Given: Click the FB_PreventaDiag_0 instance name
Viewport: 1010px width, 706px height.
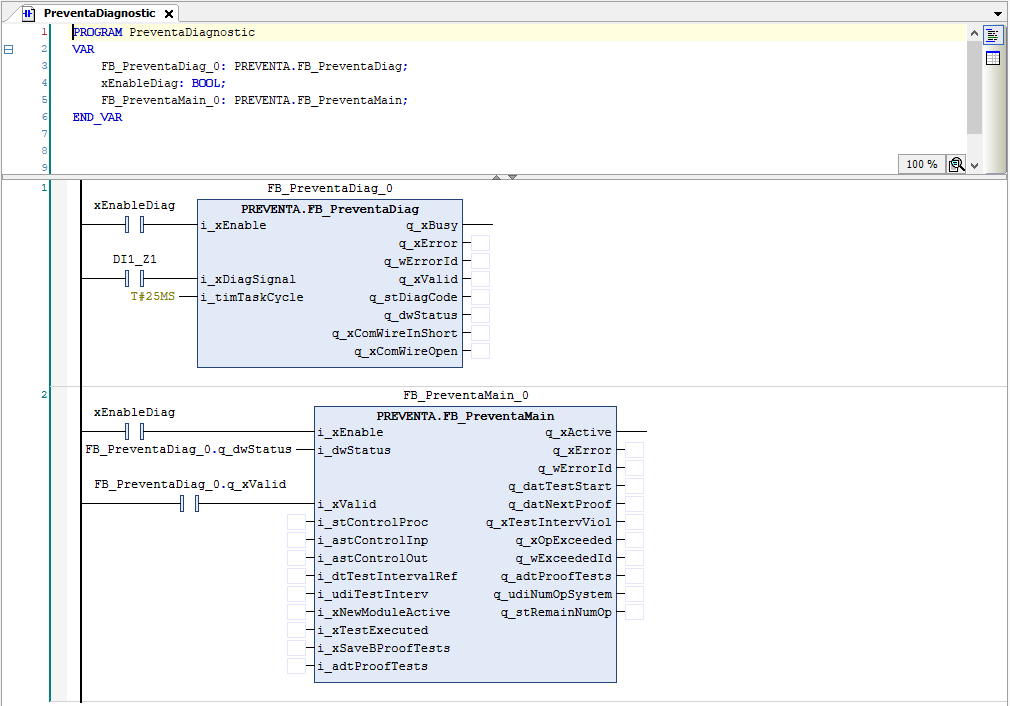Looking at the screenshot, I should click(330, 188).
